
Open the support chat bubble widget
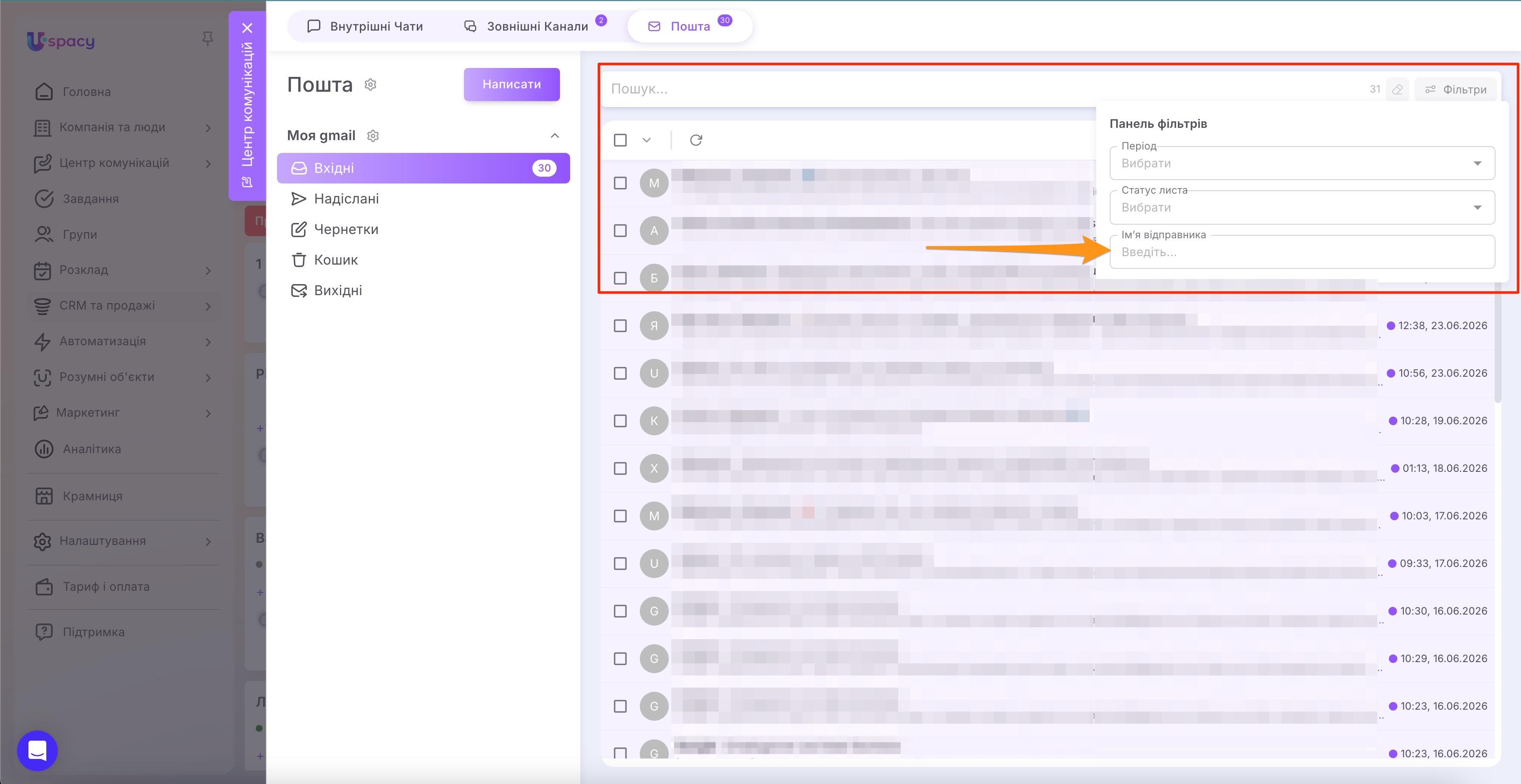37,751
